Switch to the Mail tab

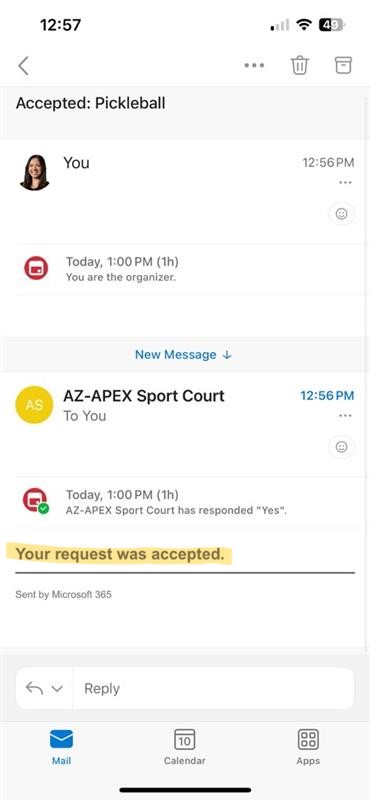(61, 747)
